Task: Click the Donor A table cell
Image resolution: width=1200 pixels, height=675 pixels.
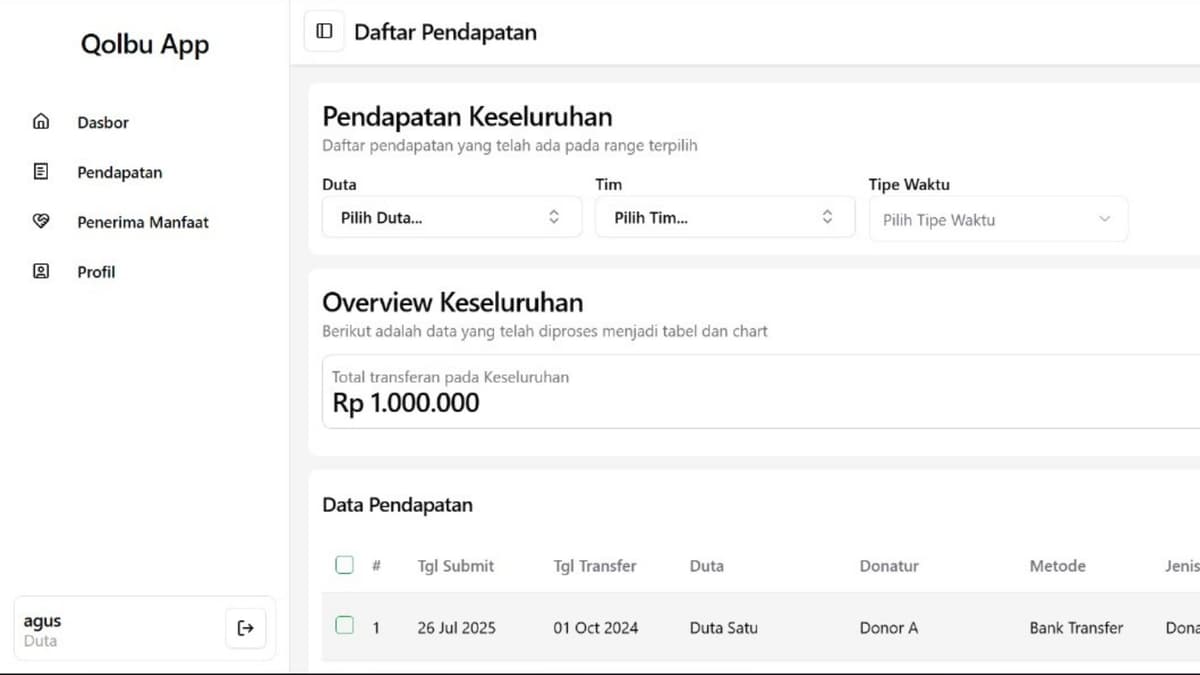Action: (x=888, y=628)
